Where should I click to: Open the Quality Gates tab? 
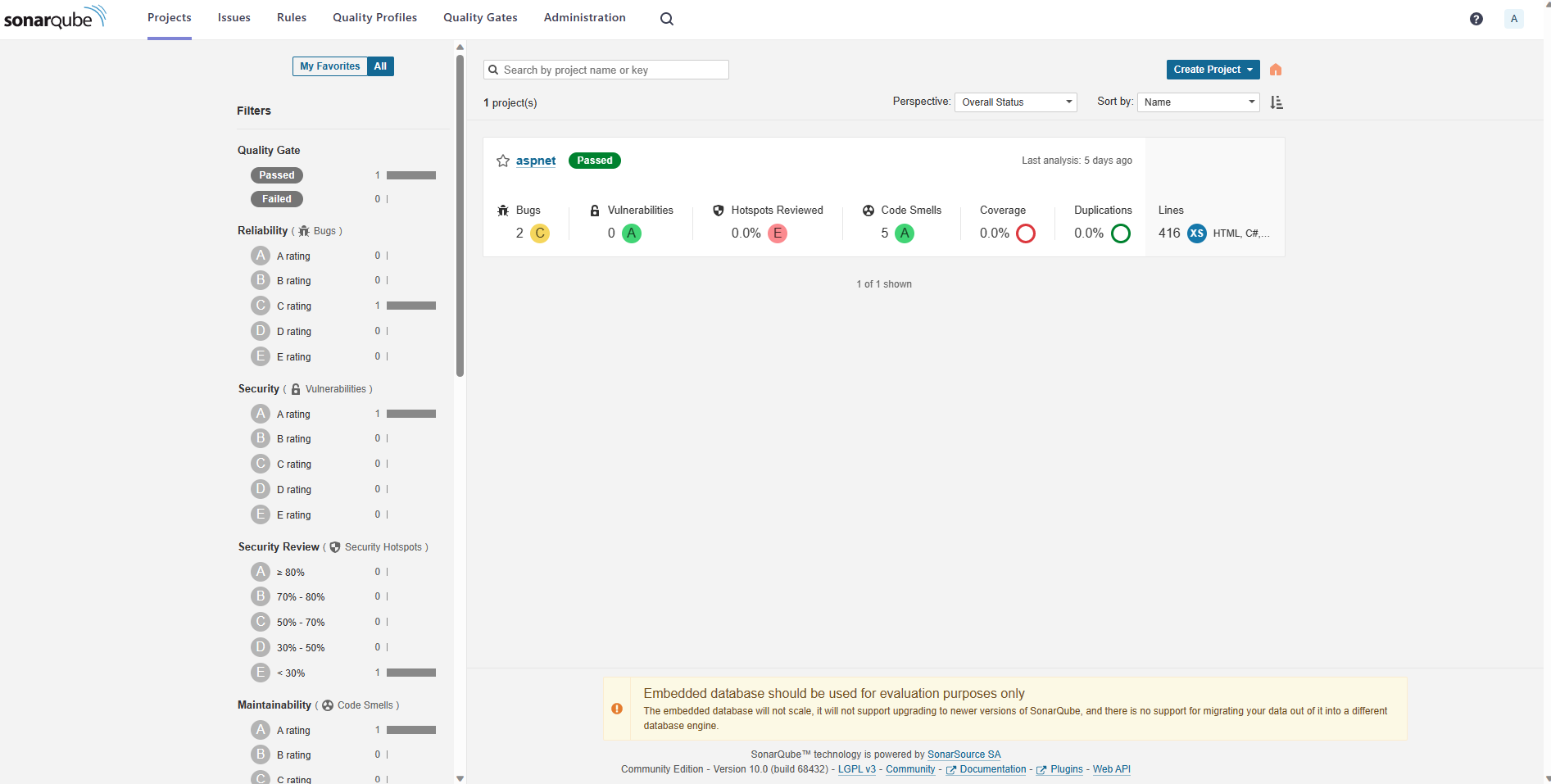480,18
